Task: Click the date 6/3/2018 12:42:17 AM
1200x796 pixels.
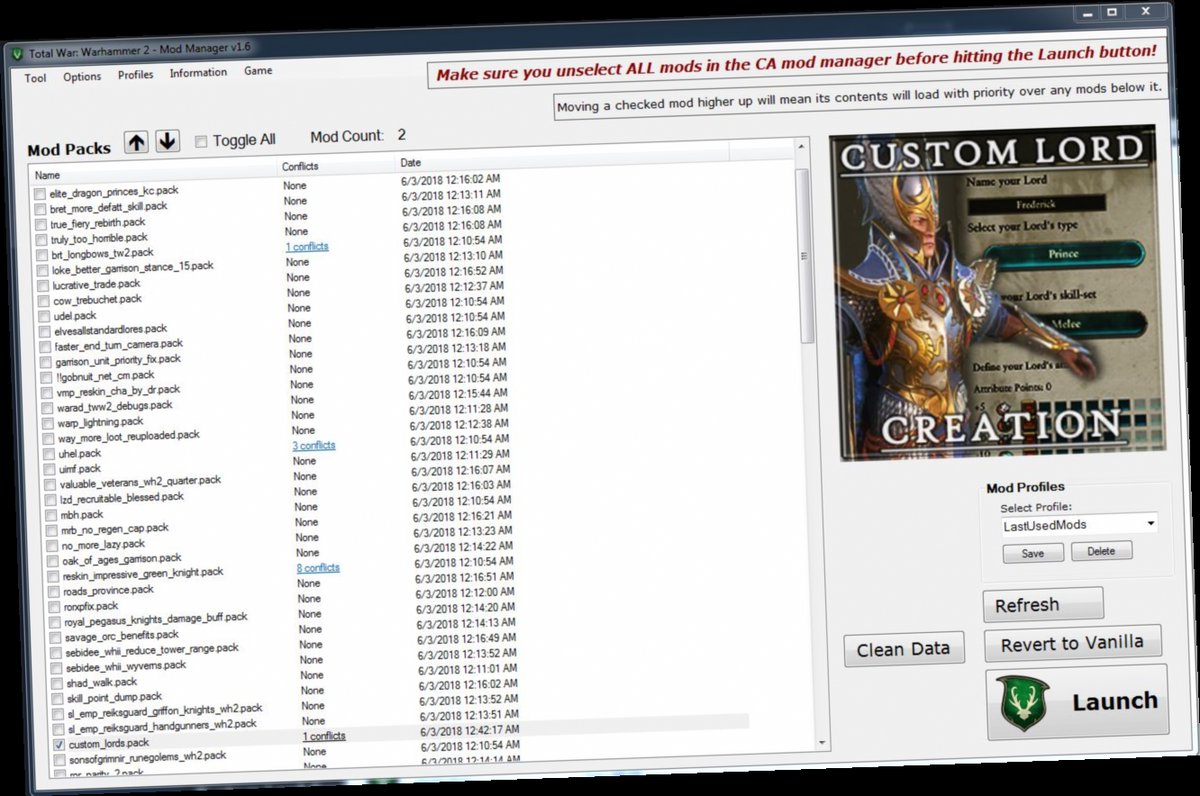Action: 470,729
